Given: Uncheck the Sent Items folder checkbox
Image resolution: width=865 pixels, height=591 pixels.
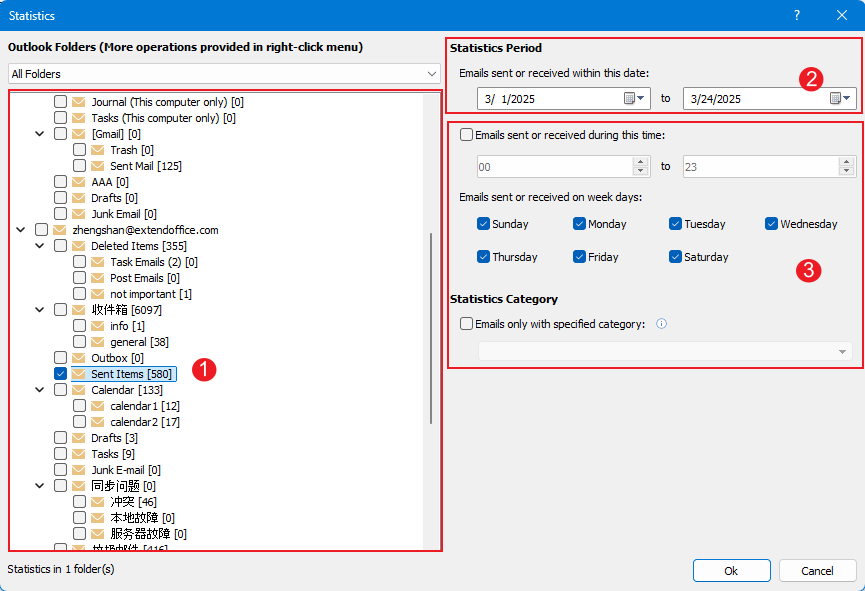Looking at the screenshot, I should point(61,374).
